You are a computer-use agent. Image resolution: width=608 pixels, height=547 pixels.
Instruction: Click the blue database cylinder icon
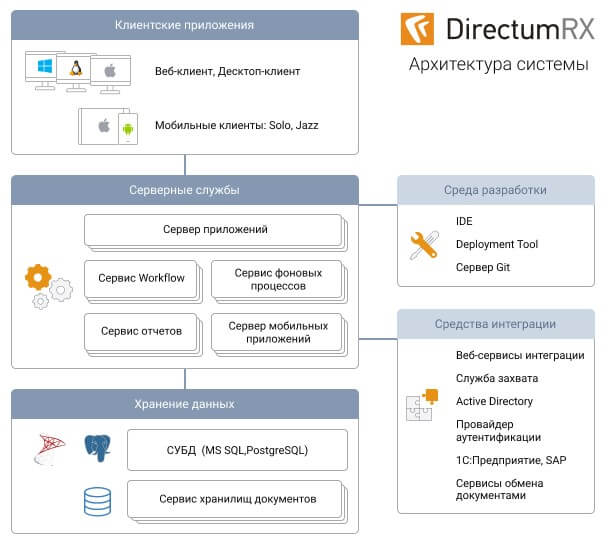pos(97,502)
